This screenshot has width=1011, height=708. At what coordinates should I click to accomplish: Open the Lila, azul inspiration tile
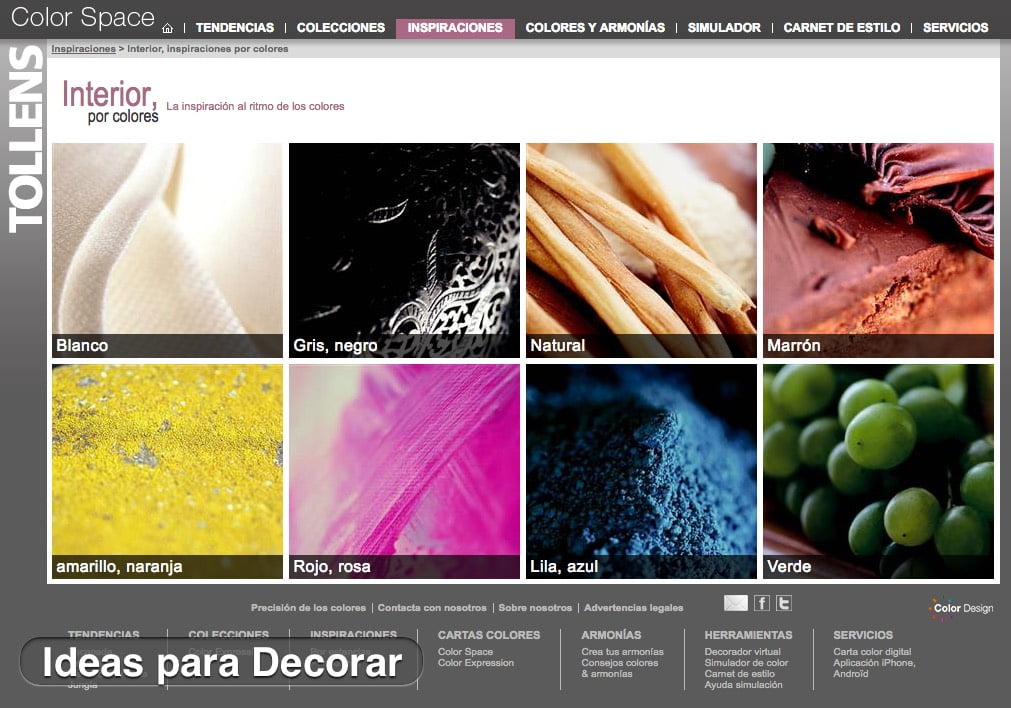642,471
